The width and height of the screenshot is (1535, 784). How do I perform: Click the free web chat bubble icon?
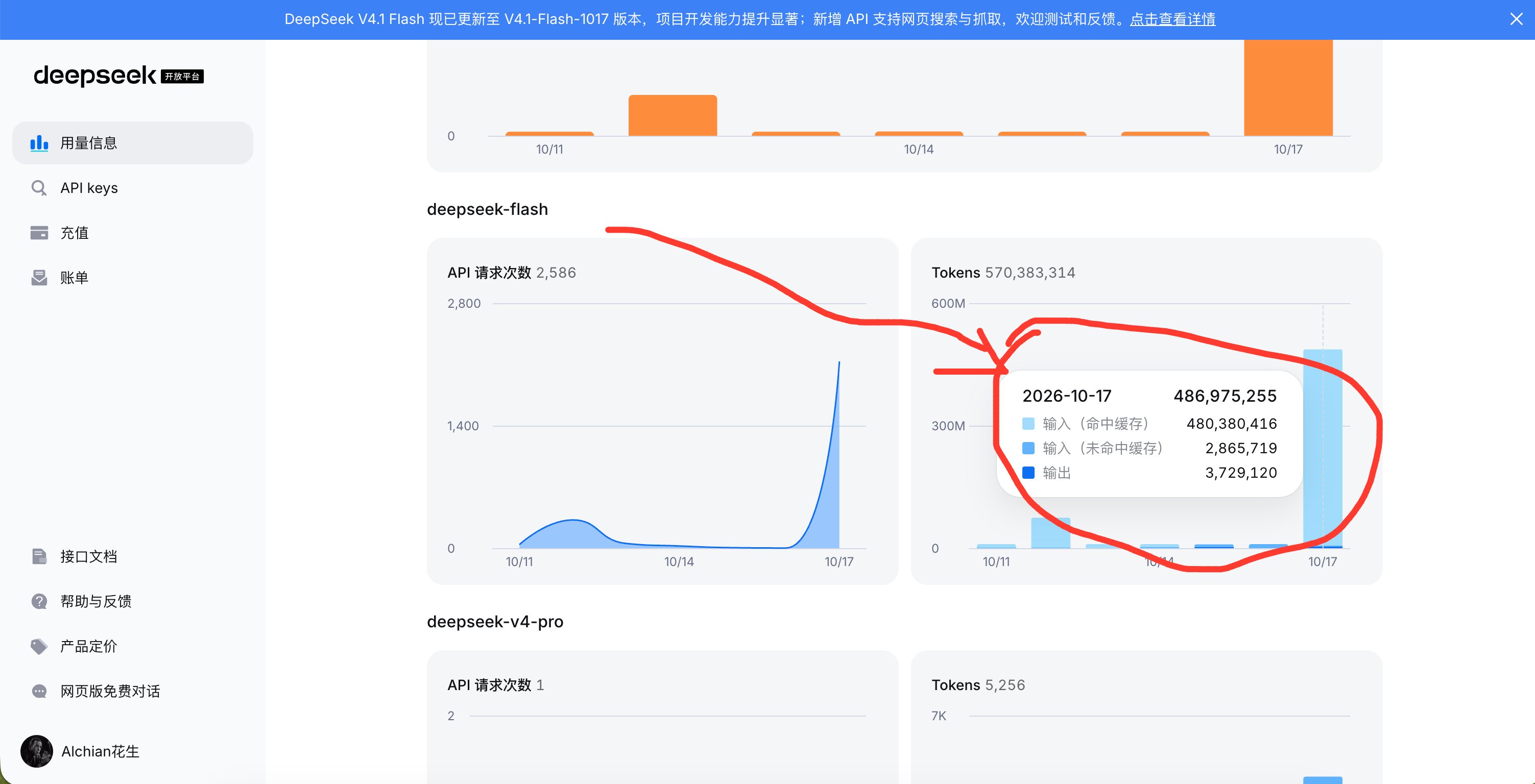[39, 691]
